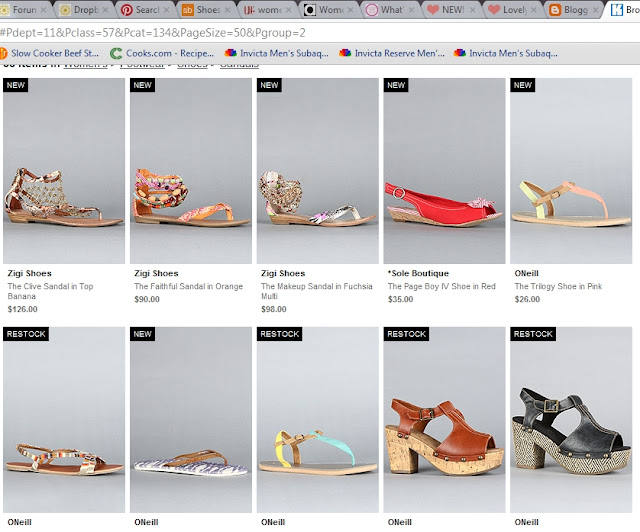Click the Blogger tab favicon
Image resolution: width=640 pixels, height=532 pixels.
tap(555, 10)
